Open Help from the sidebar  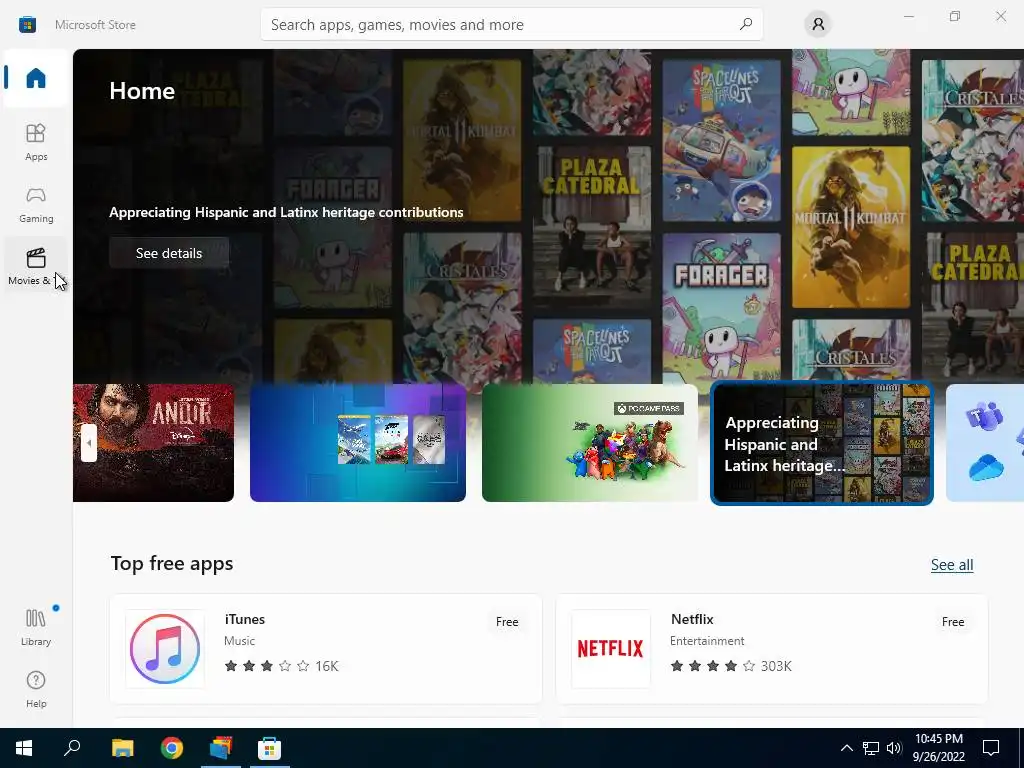tap(36, 689)
